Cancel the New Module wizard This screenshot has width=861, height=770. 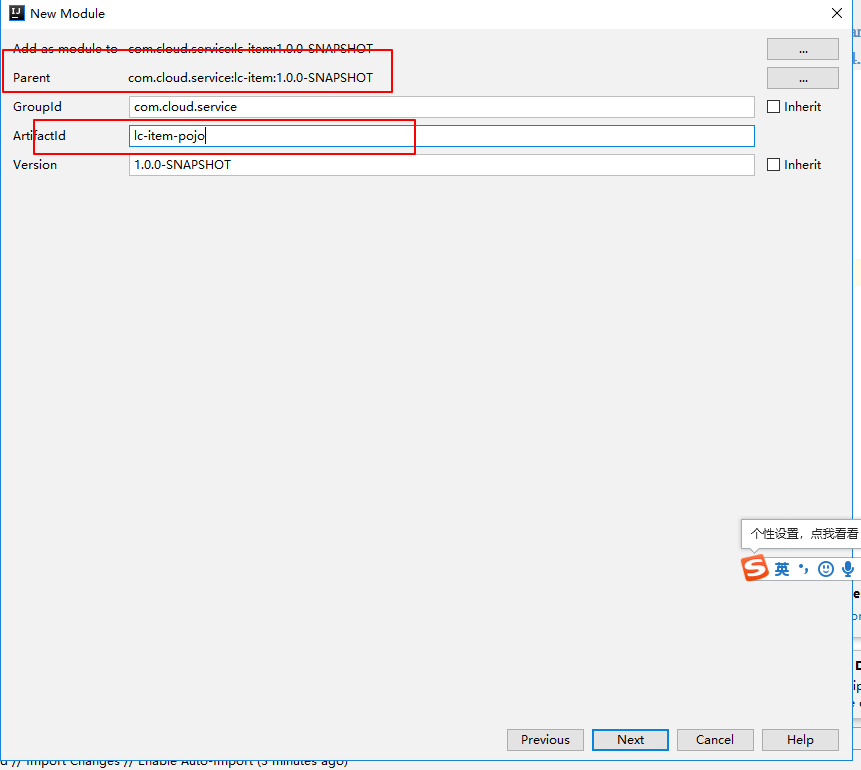point(715,739)
